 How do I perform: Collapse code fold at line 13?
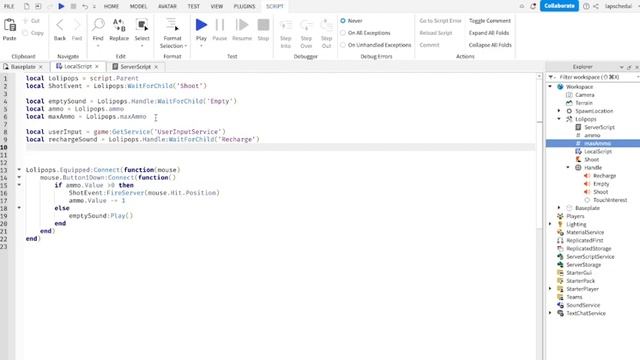pyautogui.click(x=19, y=169)
